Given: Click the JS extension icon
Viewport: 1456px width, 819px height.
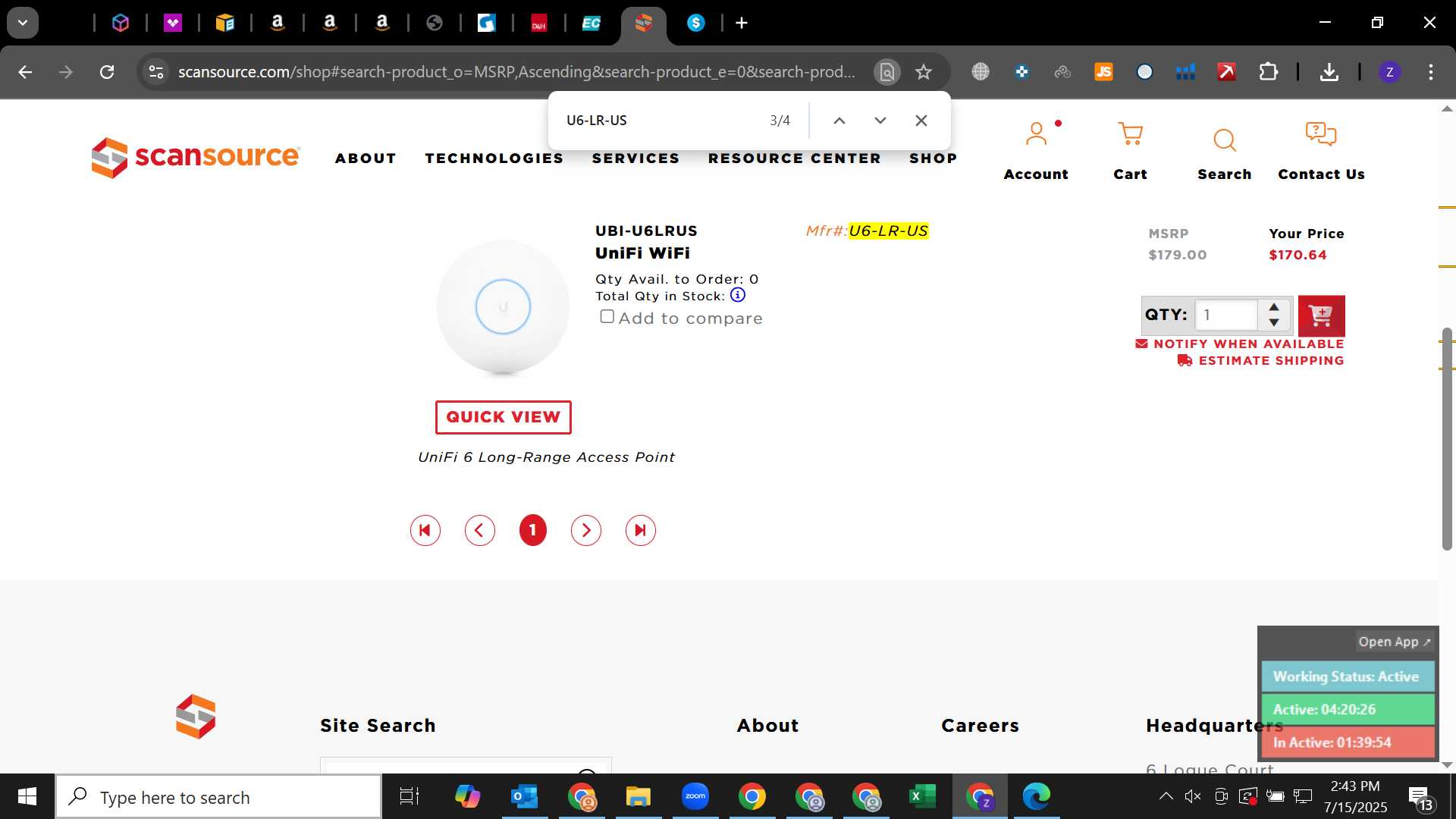Looking at the screenshot, I should 1104,72.
